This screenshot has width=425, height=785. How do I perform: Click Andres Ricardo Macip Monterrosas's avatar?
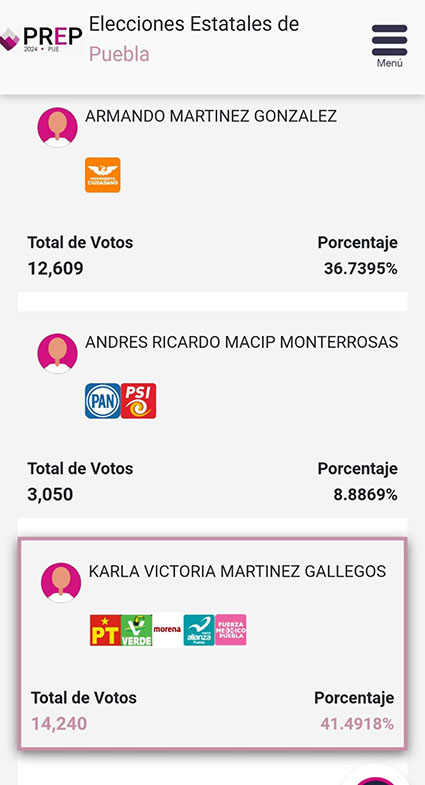coord(58,353)
